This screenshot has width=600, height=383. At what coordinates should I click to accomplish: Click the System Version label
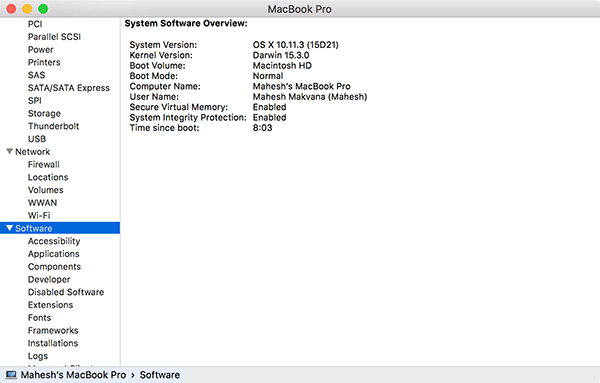click(163, 45)
